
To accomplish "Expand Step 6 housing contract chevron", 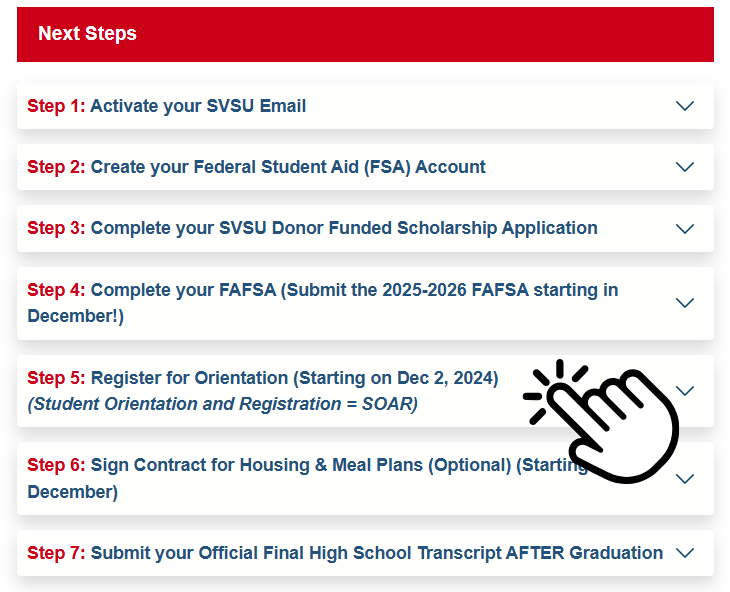I will point(685,479).
